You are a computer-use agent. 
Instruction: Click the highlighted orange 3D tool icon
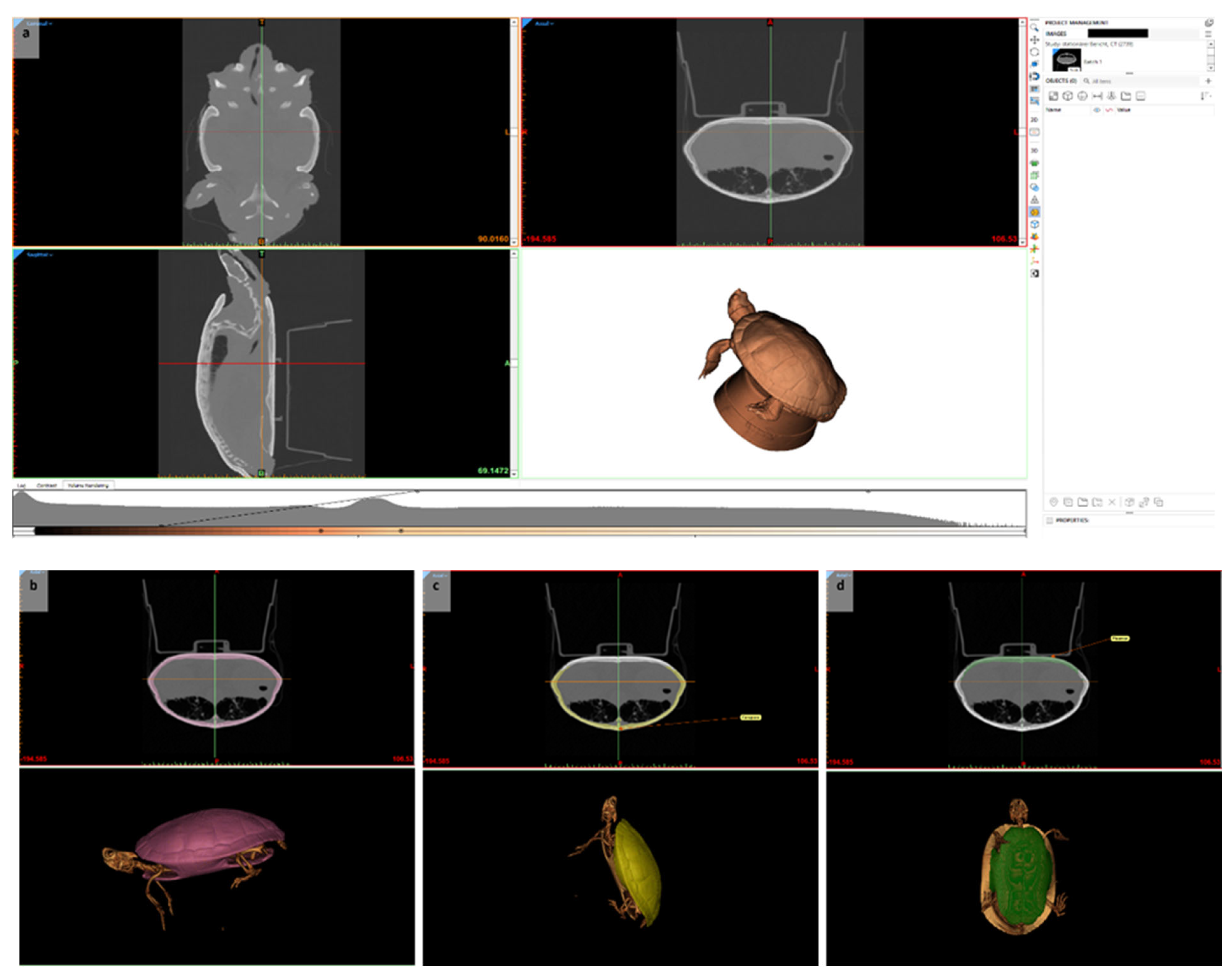coord(1034,212)
